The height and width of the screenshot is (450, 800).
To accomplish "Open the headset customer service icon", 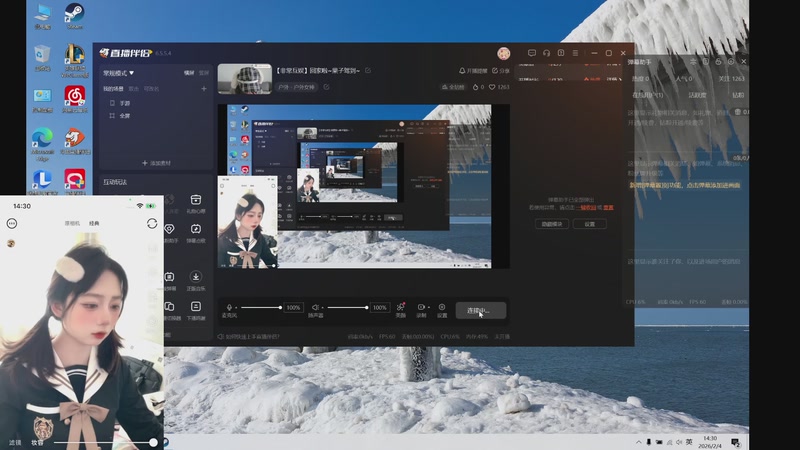I will [x=546, y=53].
